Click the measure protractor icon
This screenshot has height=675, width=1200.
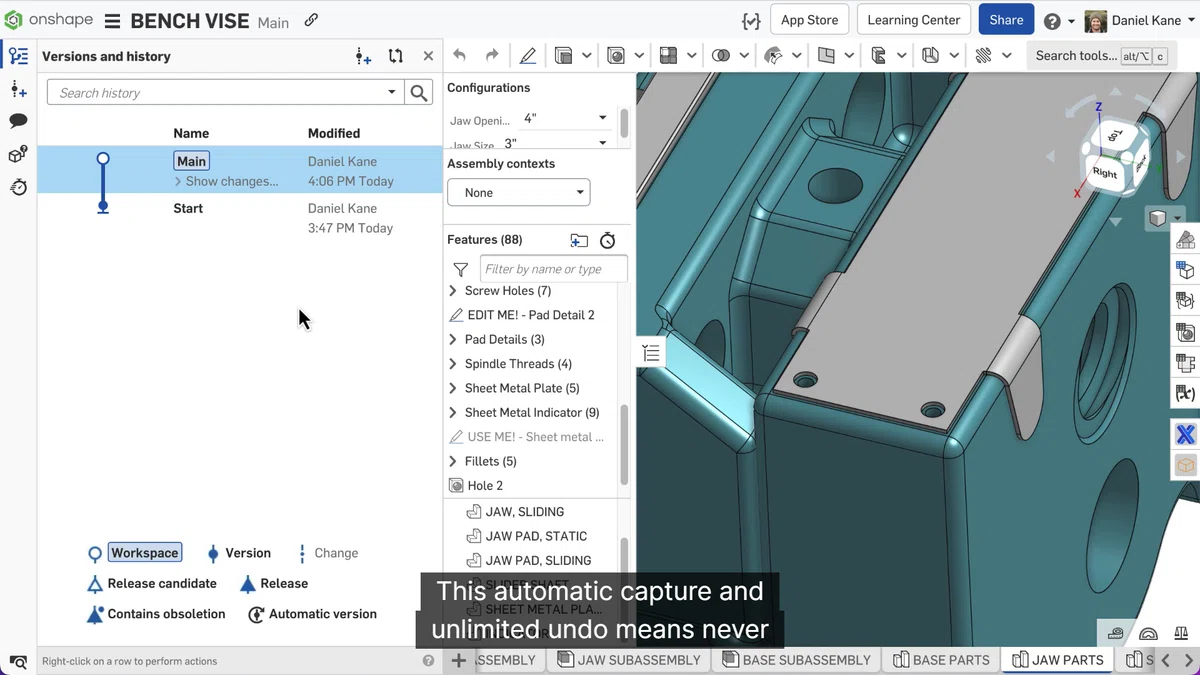coord(1148,632)
